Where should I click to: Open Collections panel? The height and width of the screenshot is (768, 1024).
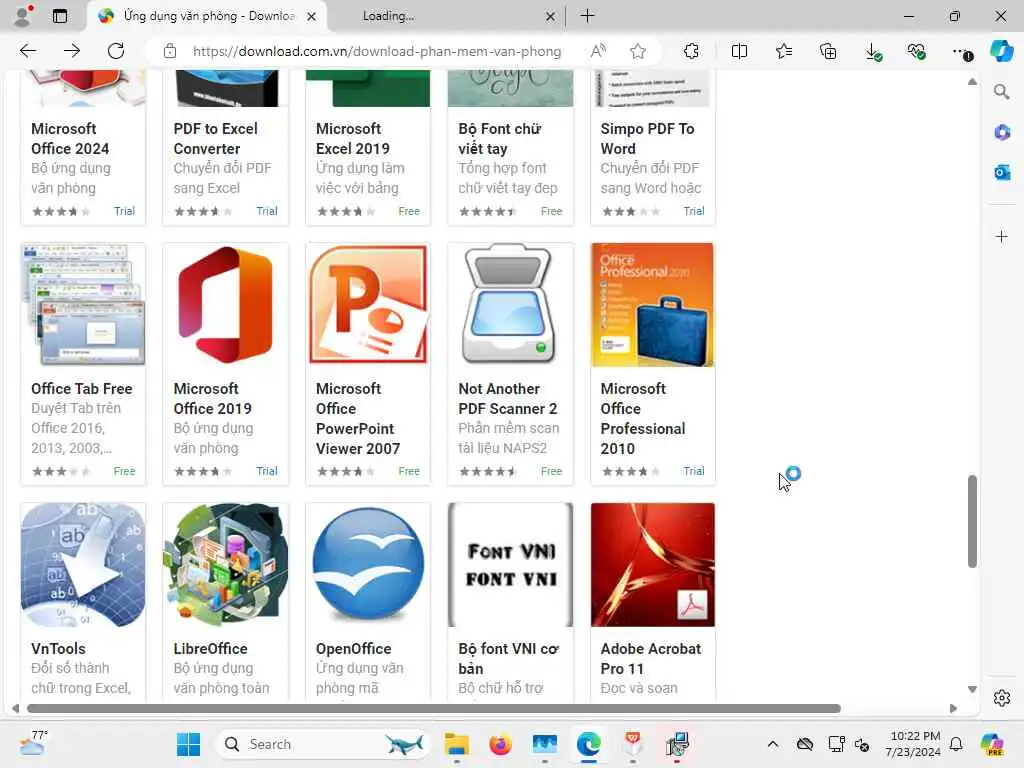(828, 51)
